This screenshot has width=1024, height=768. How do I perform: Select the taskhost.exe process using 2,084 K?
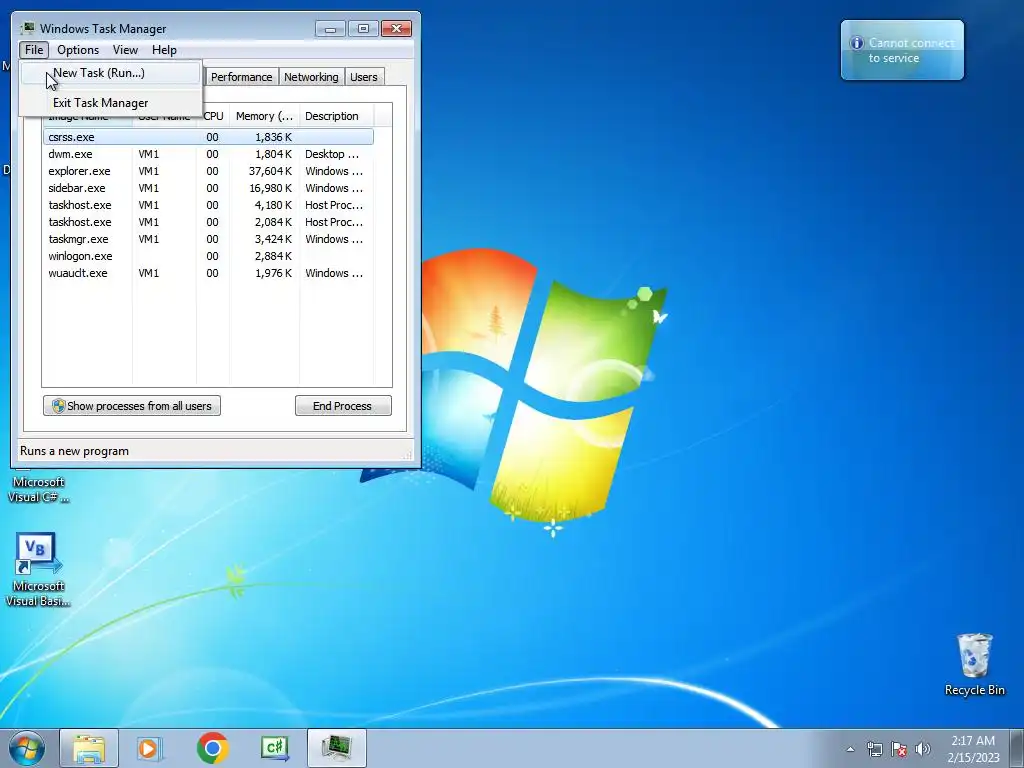[x=208, y=222]
